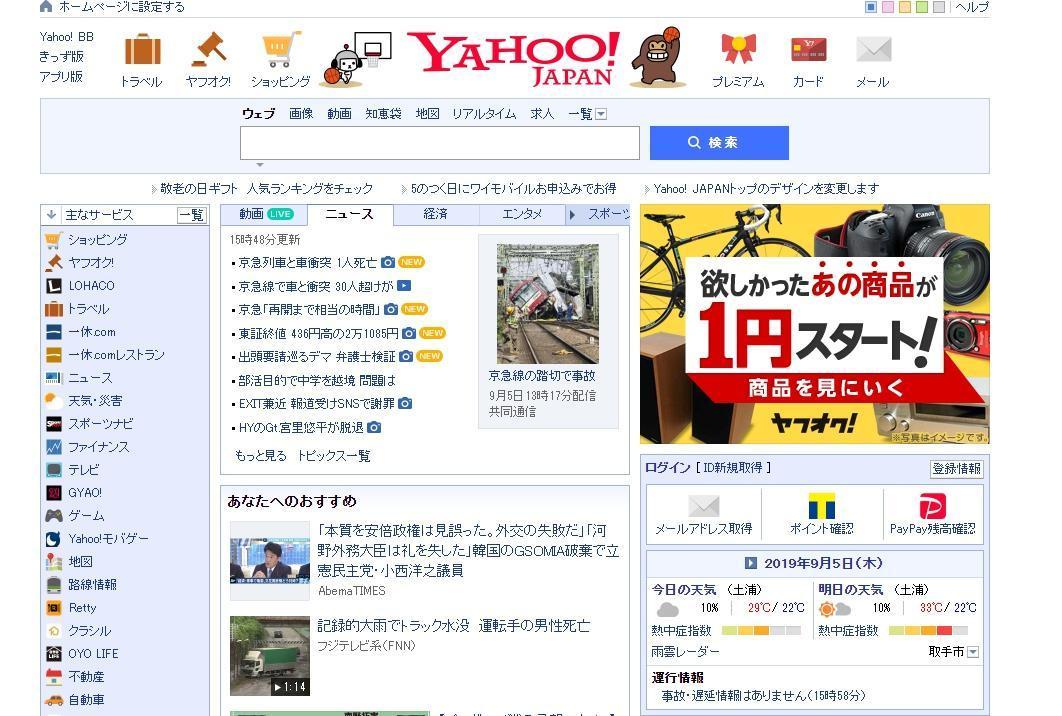Play the truck flooding video thumbnail
The height and width of the screenshot is (716, 1062).
270,656
